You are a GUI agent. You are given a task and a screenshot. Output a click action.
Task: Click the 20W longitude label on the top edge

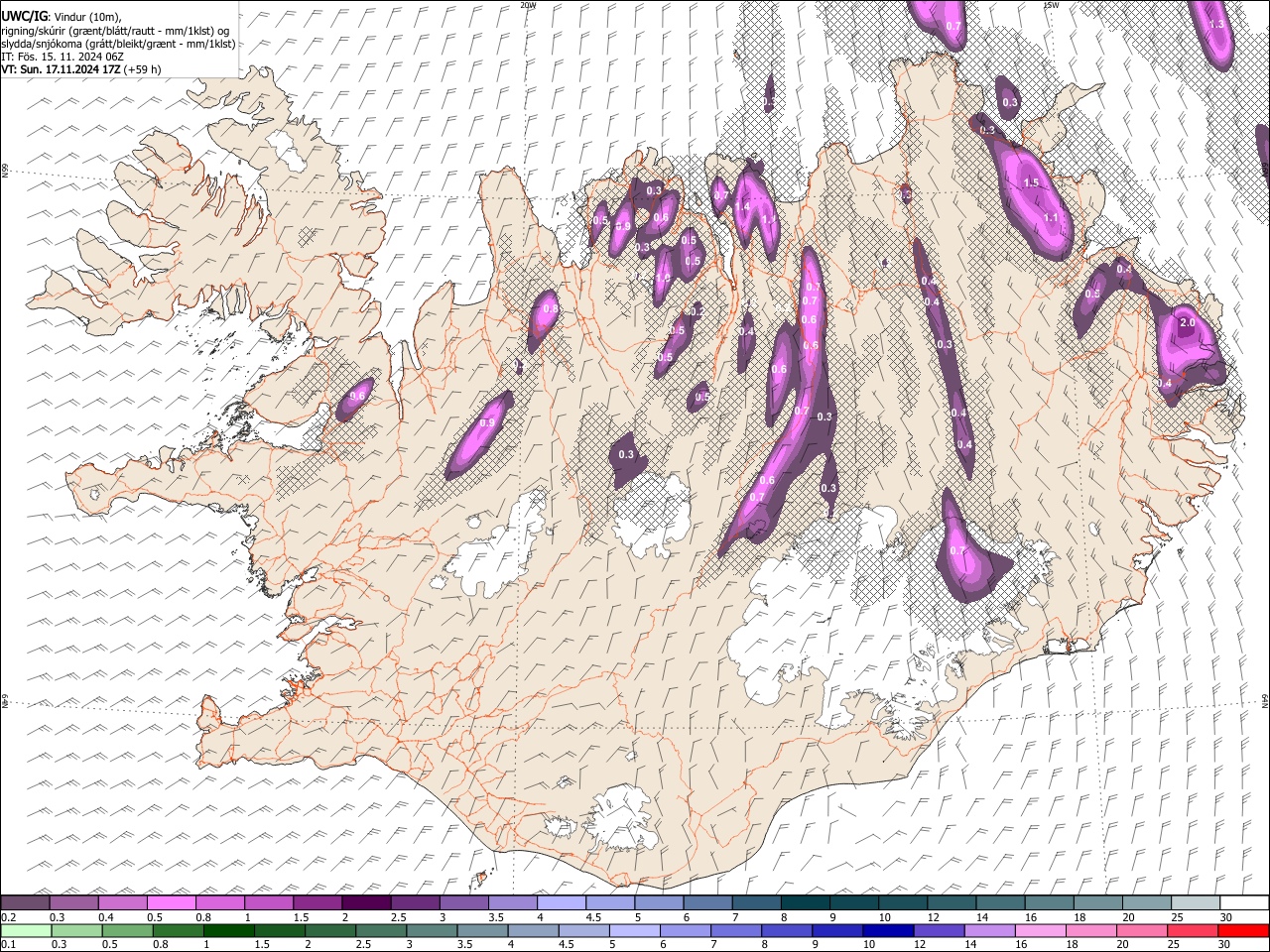[528, 5]
